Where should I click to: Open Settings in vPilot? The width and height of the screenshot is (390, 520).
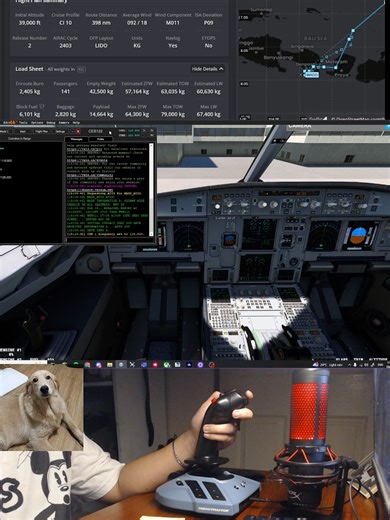click(x=60, y=131)
